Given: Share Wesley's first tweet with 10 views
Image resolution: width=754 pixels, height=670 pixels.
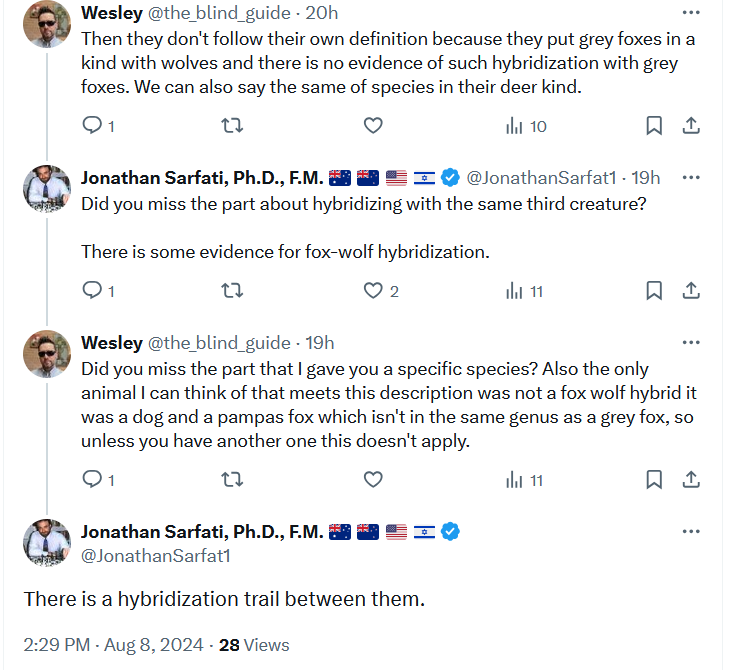Looking at the screenshot, I should pyautogui.click(x=690, y=126).
